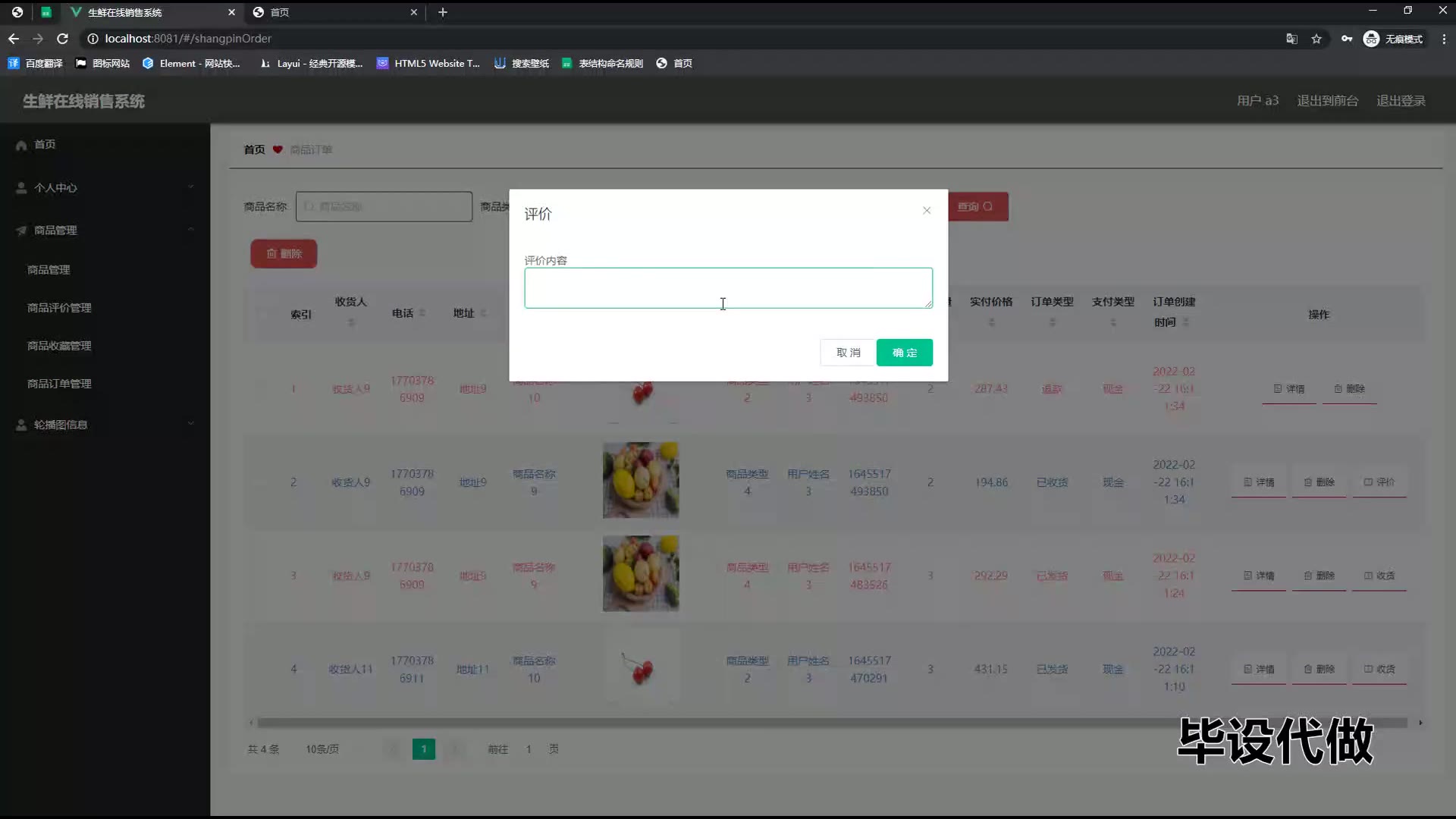Screen dimensions: 1456x819
Task: Click the browser back arrow
Action: (14, 39)
